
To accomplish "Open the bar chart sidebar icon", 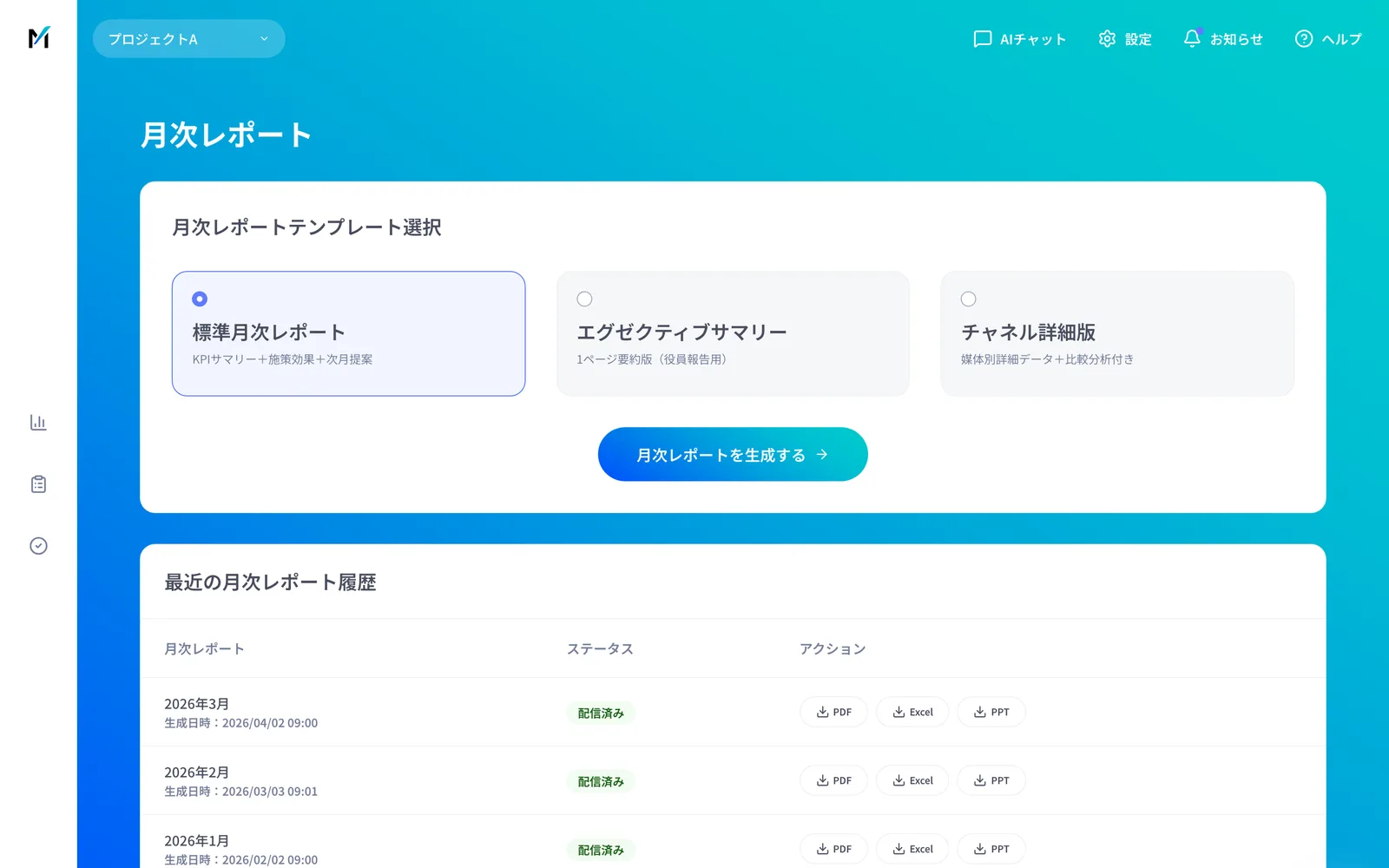I will point(38,423).
